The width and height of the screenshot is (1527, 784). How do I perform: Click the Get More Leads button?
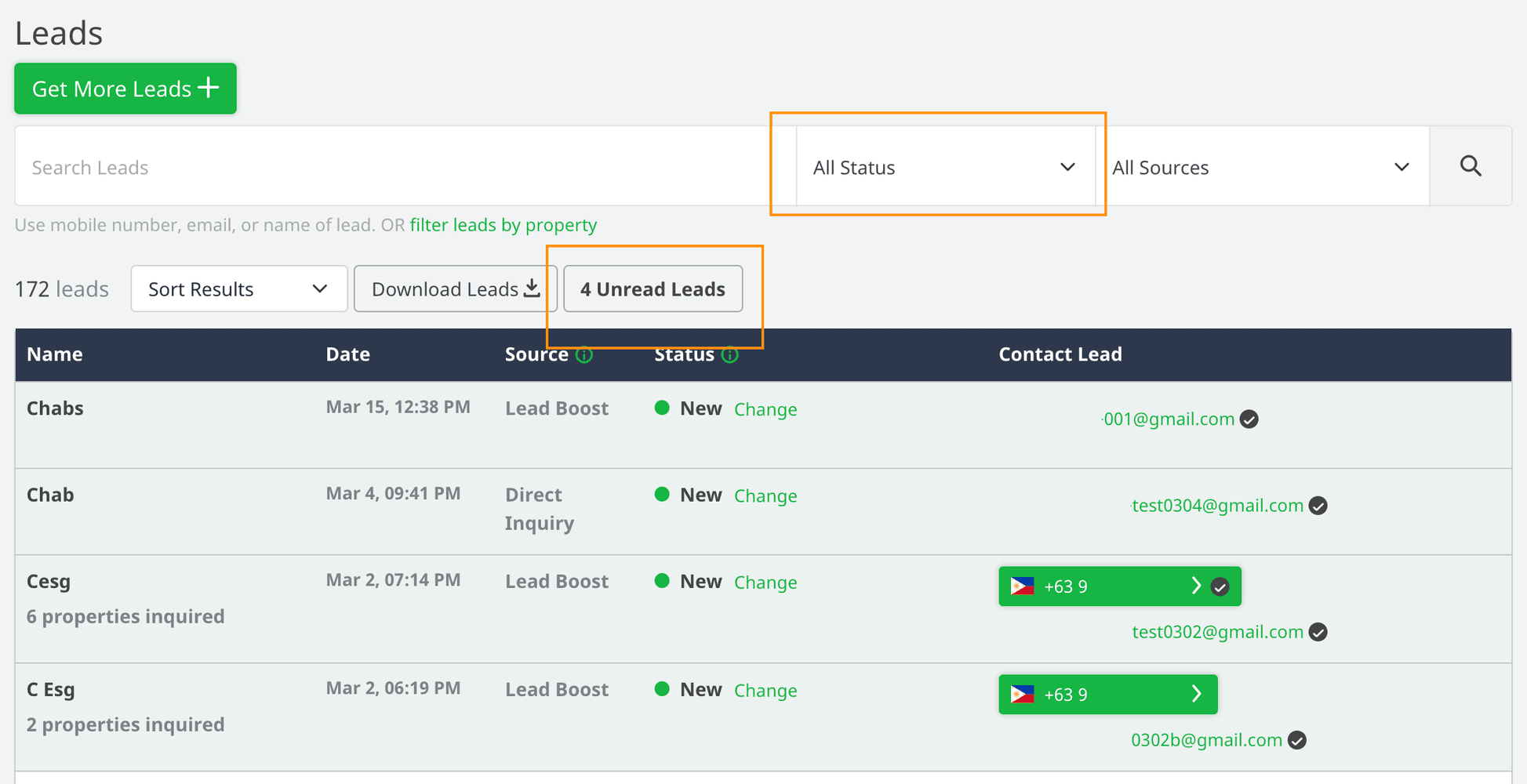(x=125, y=88)
